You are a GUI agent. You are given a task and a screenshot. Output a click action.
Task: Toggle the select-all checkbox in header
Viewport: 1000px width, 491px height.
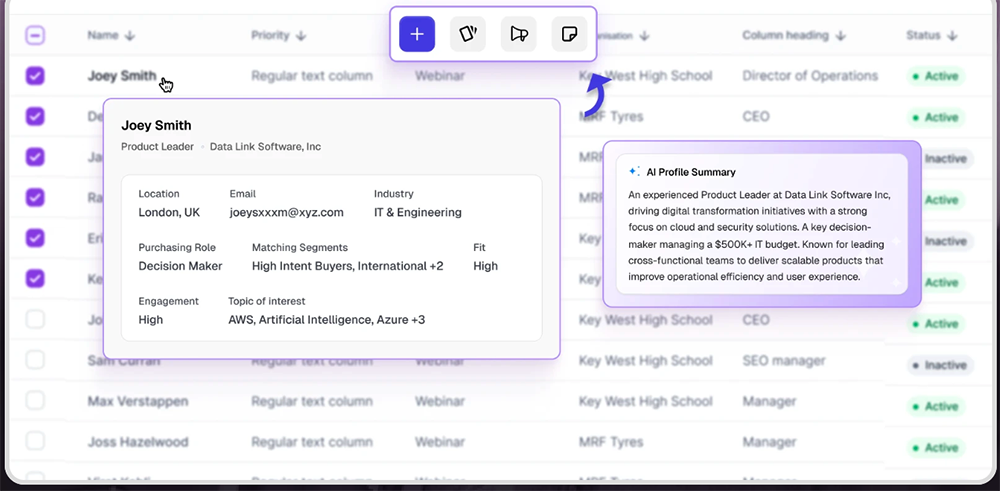[x=35, y=36]
